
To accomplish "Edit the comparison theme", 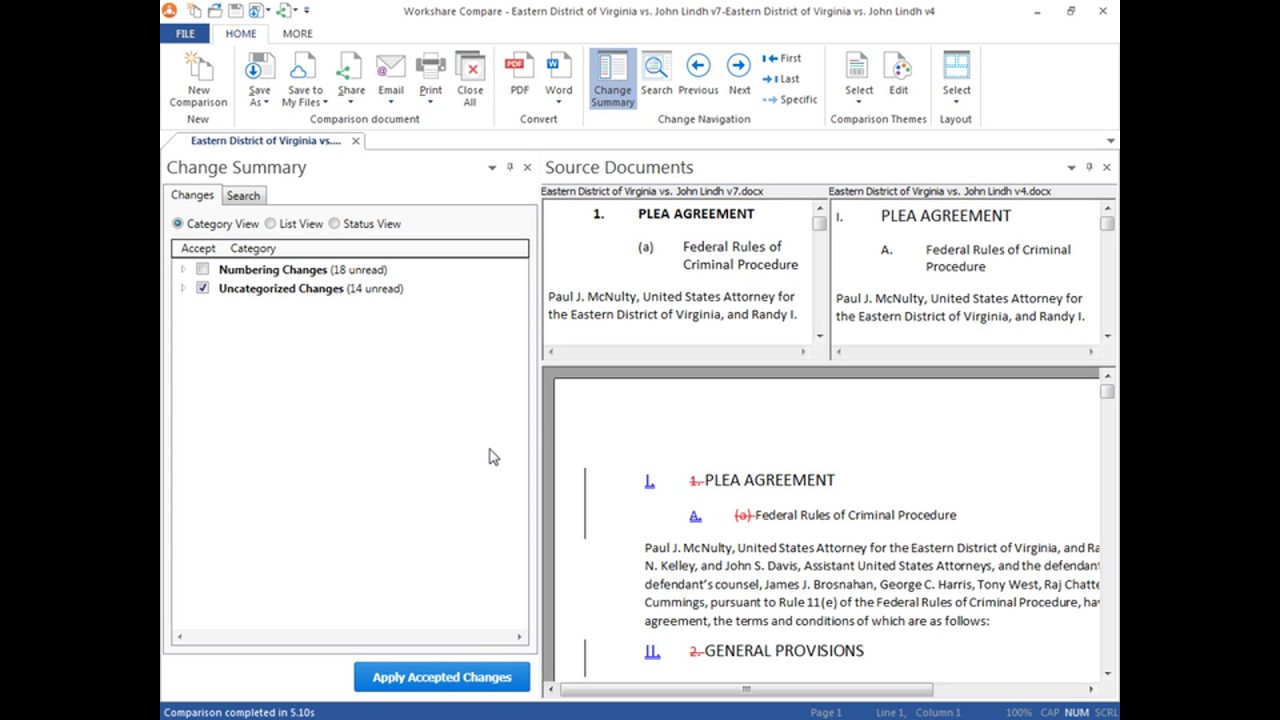I will coord(899,75).
